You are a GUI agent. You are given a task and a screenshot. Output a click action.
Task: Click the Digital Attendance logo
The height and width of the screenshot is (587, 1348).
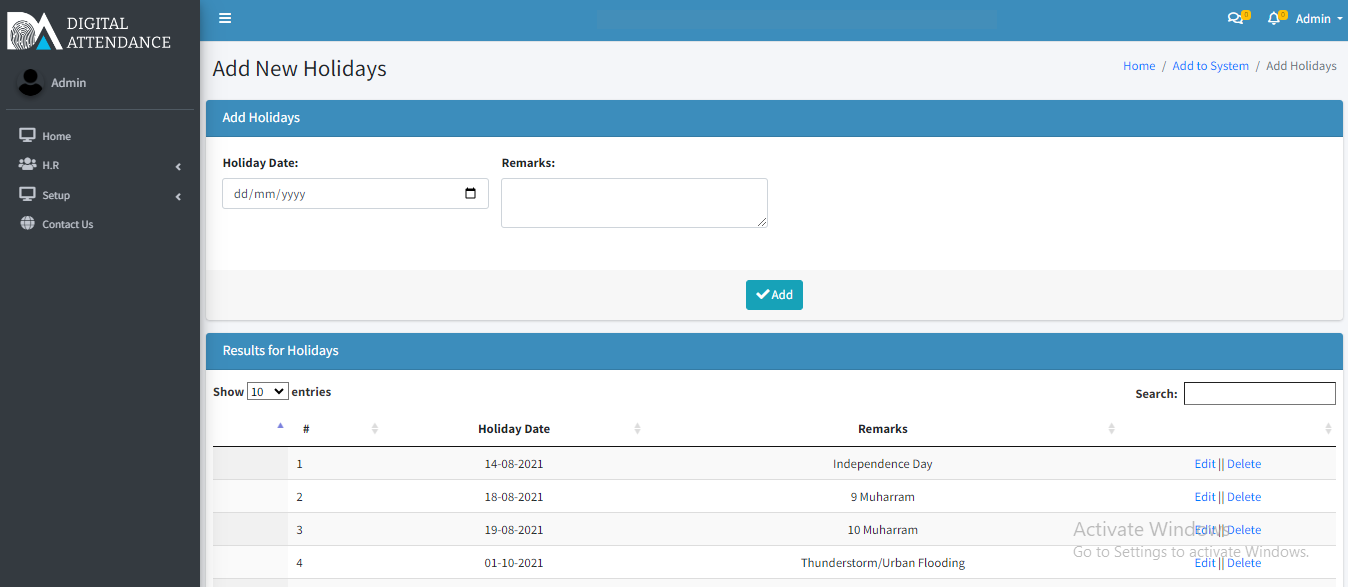90,32
